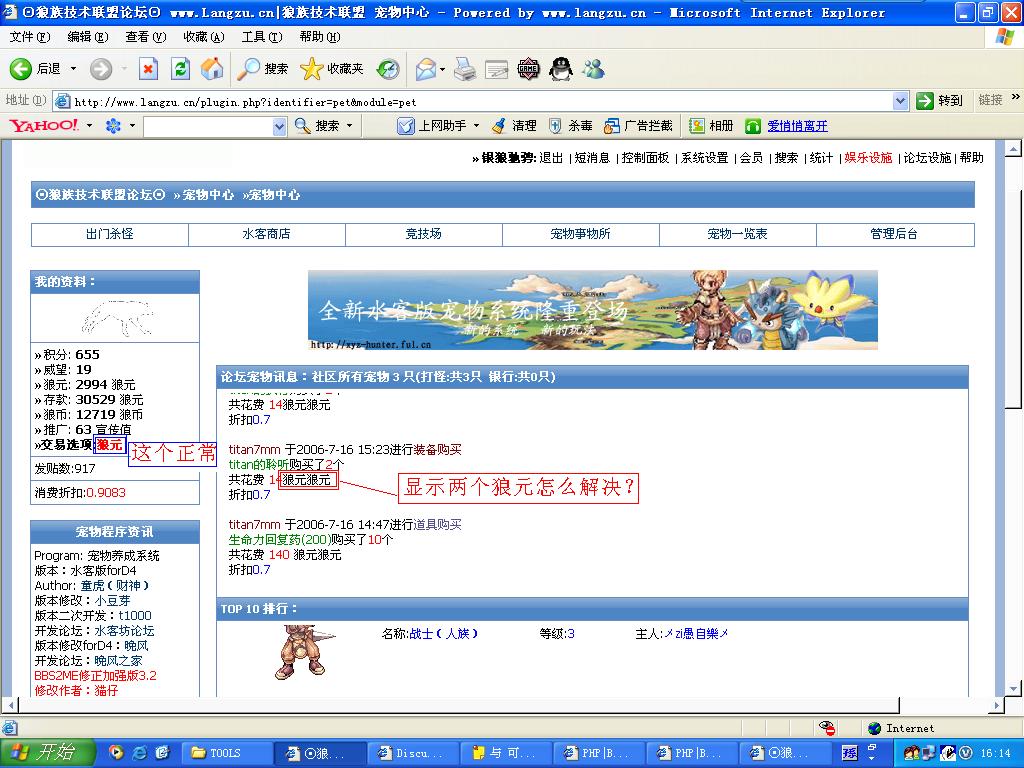The width and height of the screenshot is (1024, 768).
Task: Click the IE Back arrow button
Action: pos(20,69)
